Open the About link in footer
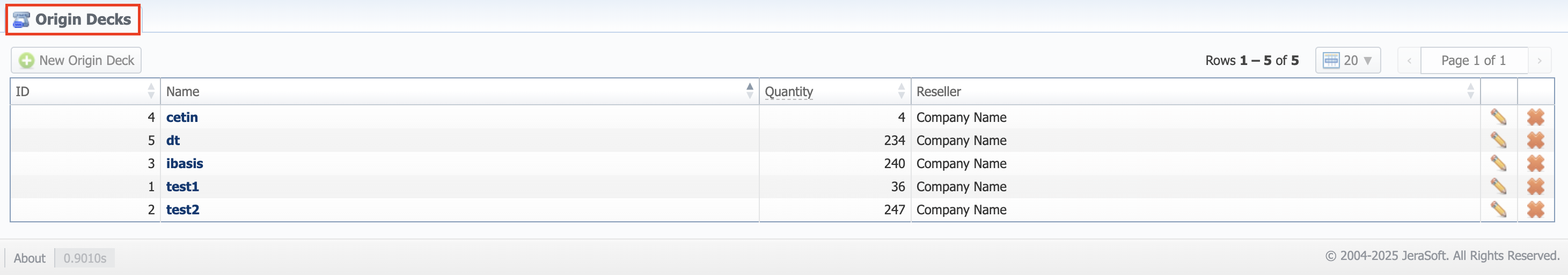Image resolution: width=1568 pixels, height=275 pixels. (x=29, y=258)
